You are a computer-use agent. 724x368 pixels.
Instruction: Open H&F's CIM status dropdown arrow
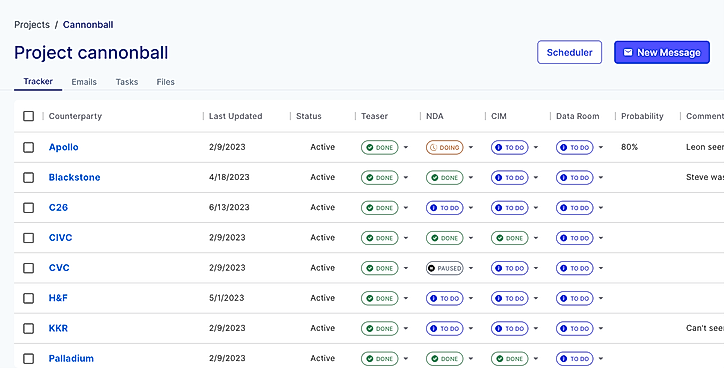[x=536, y=298]
